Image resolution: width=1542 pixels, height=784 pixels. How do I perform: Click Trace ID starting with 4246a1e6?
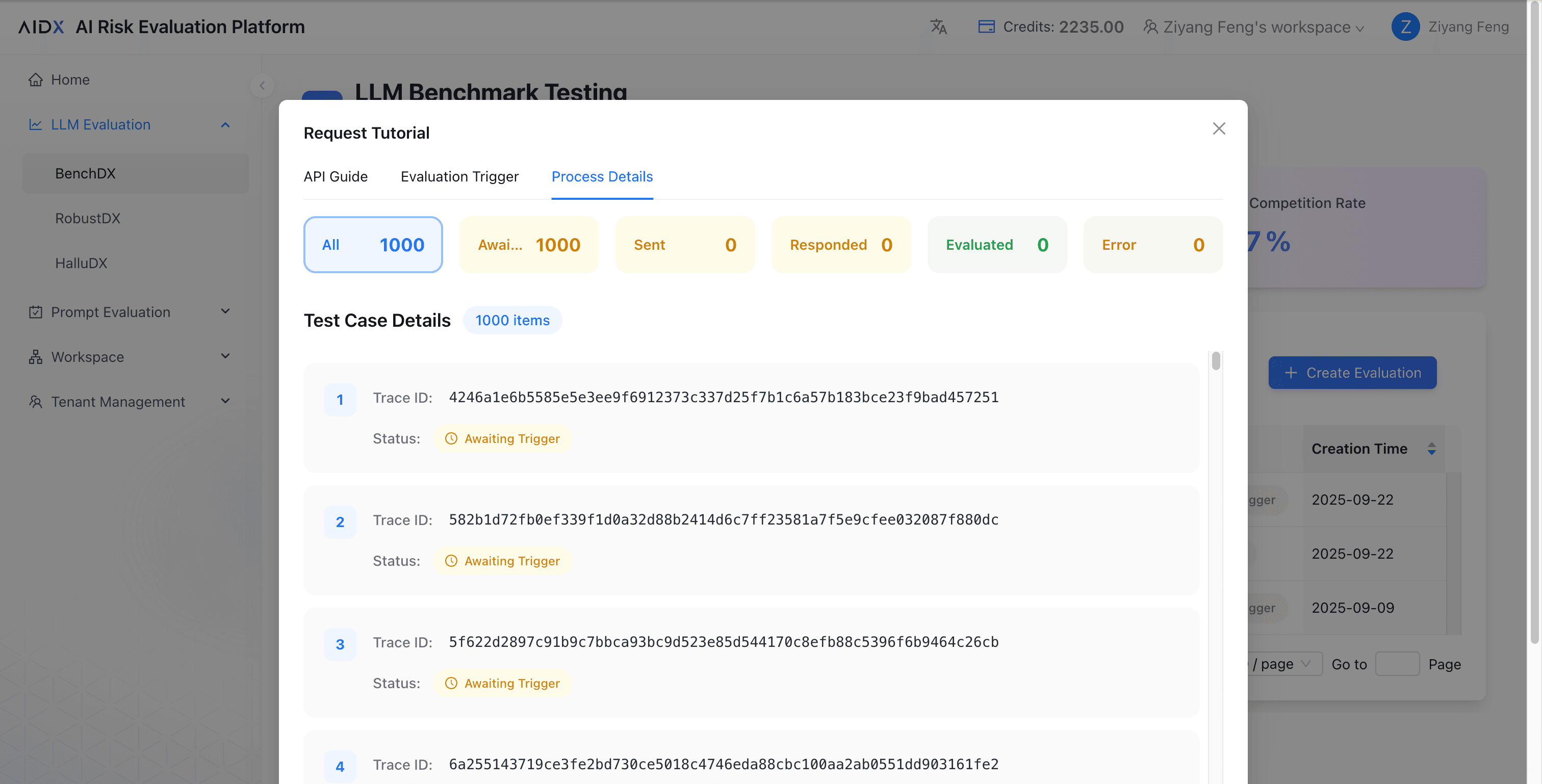point(724,398)
